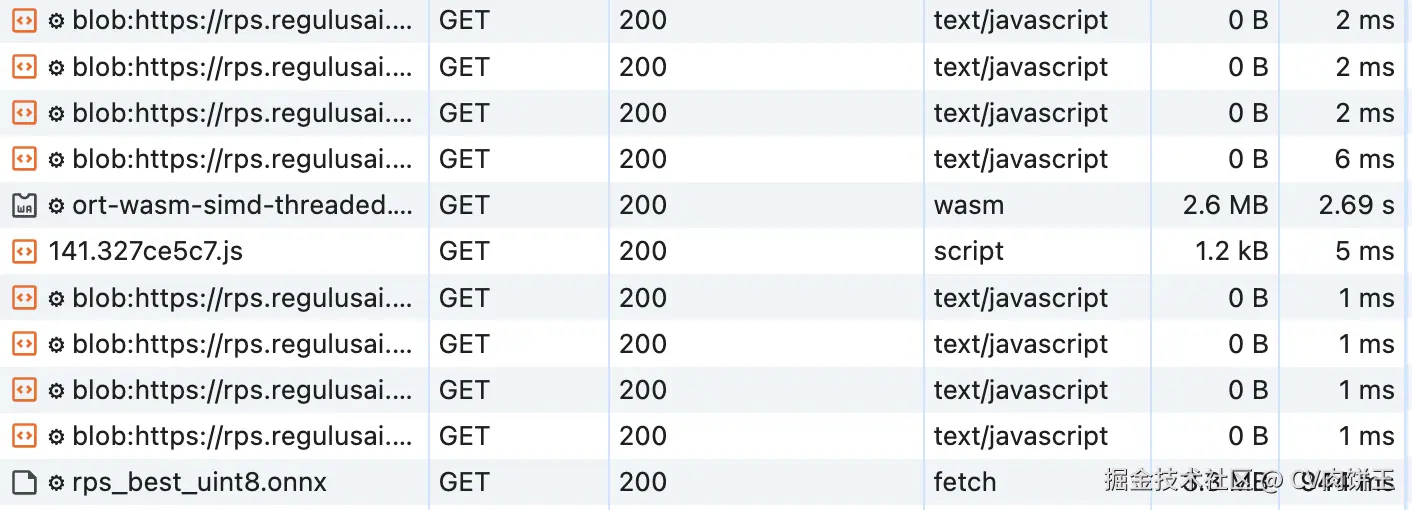Click the wasm type cell
Viewport: 1412px width, 510px height.
(969, 205)
